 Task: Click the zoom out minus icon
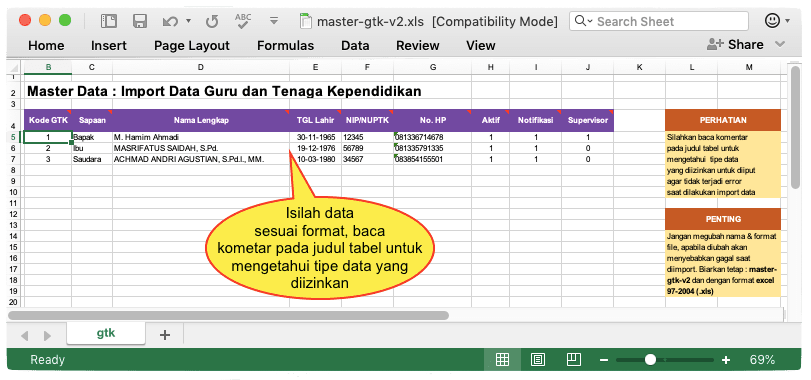tap(604, 360)
